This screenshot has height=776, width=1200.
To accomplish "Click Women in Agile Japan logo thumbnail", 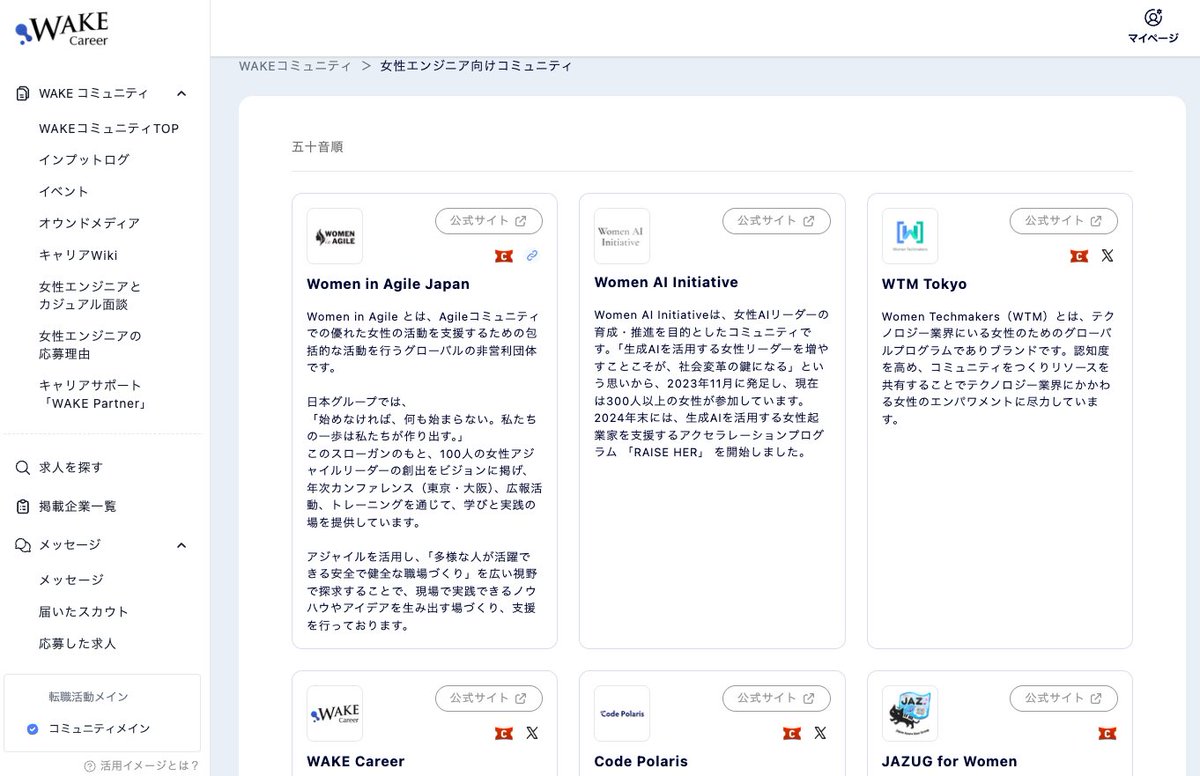I will click(x=335, y=236).
